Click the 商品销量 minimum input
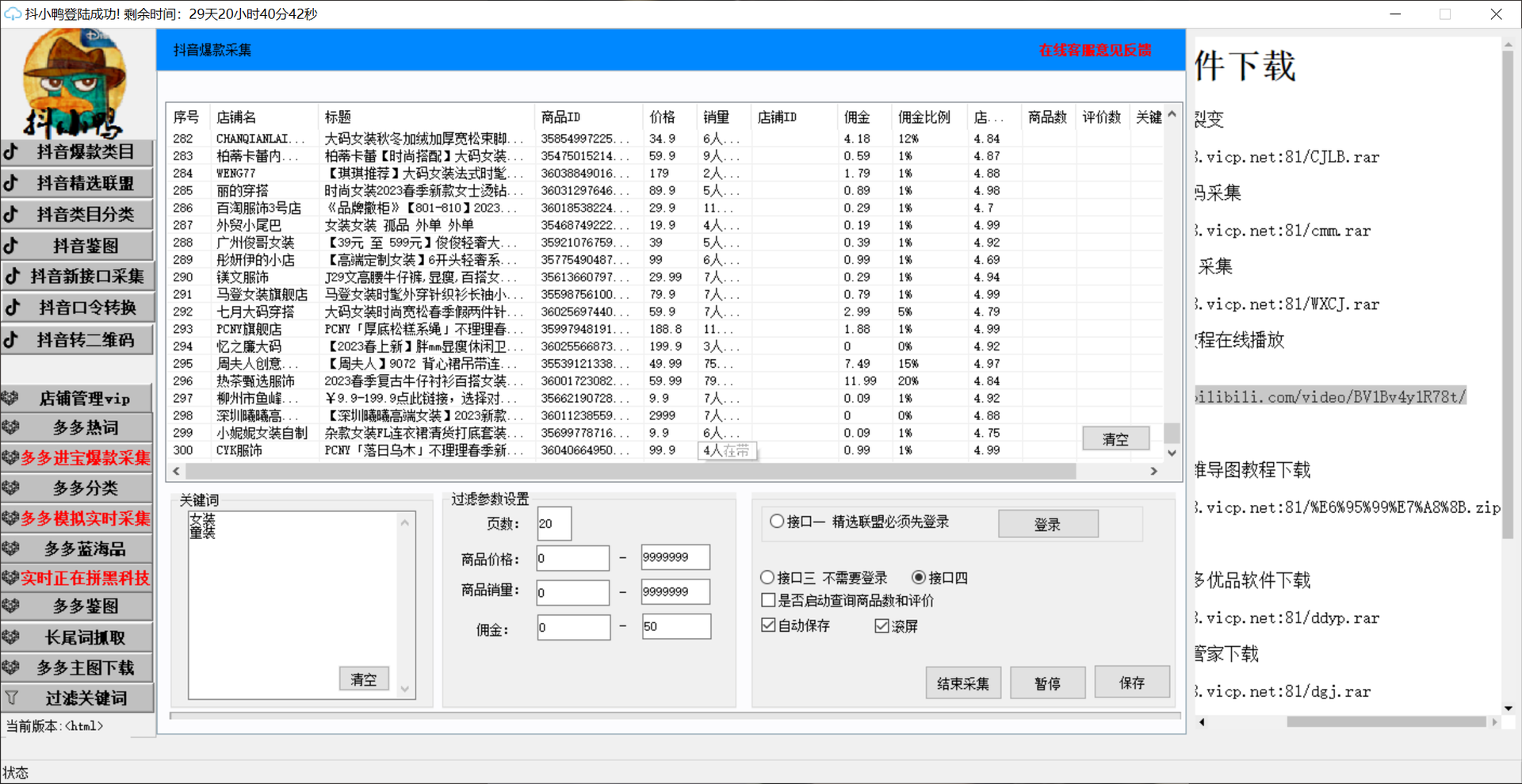This screenshot has width=1522, height=784. (x=572, y=592)
